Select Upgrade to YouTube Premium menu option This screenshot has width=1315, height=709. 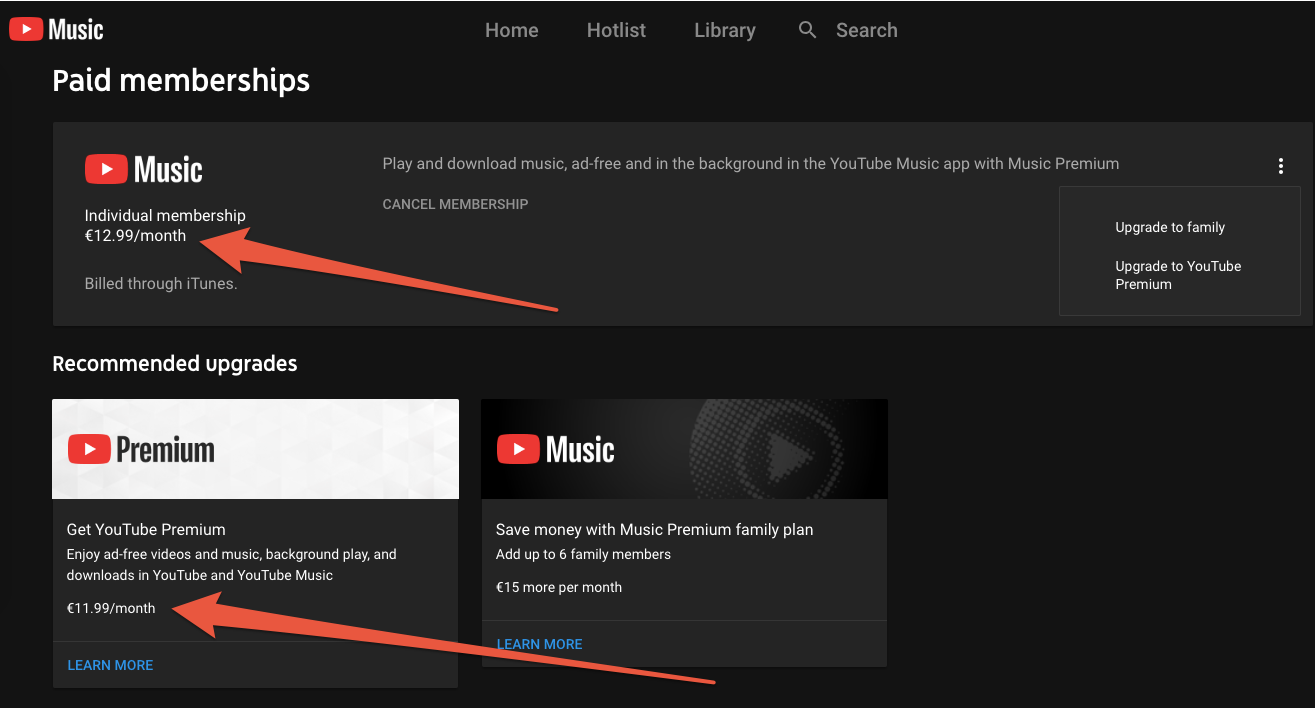pos(1178,275)
